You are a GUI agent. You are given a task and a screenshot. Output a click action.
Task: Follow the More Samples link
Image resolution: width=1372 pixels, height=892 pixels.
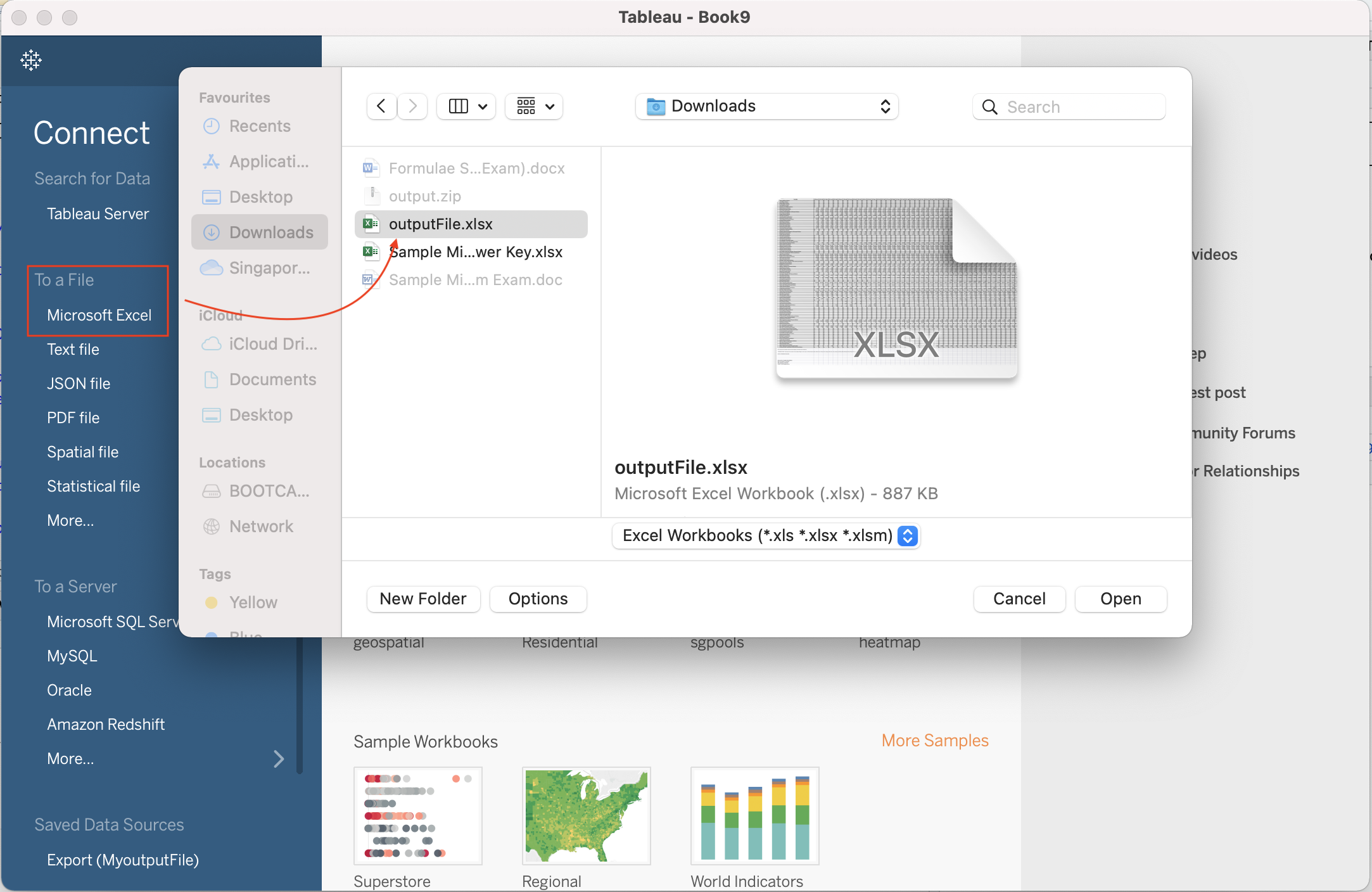934,740
